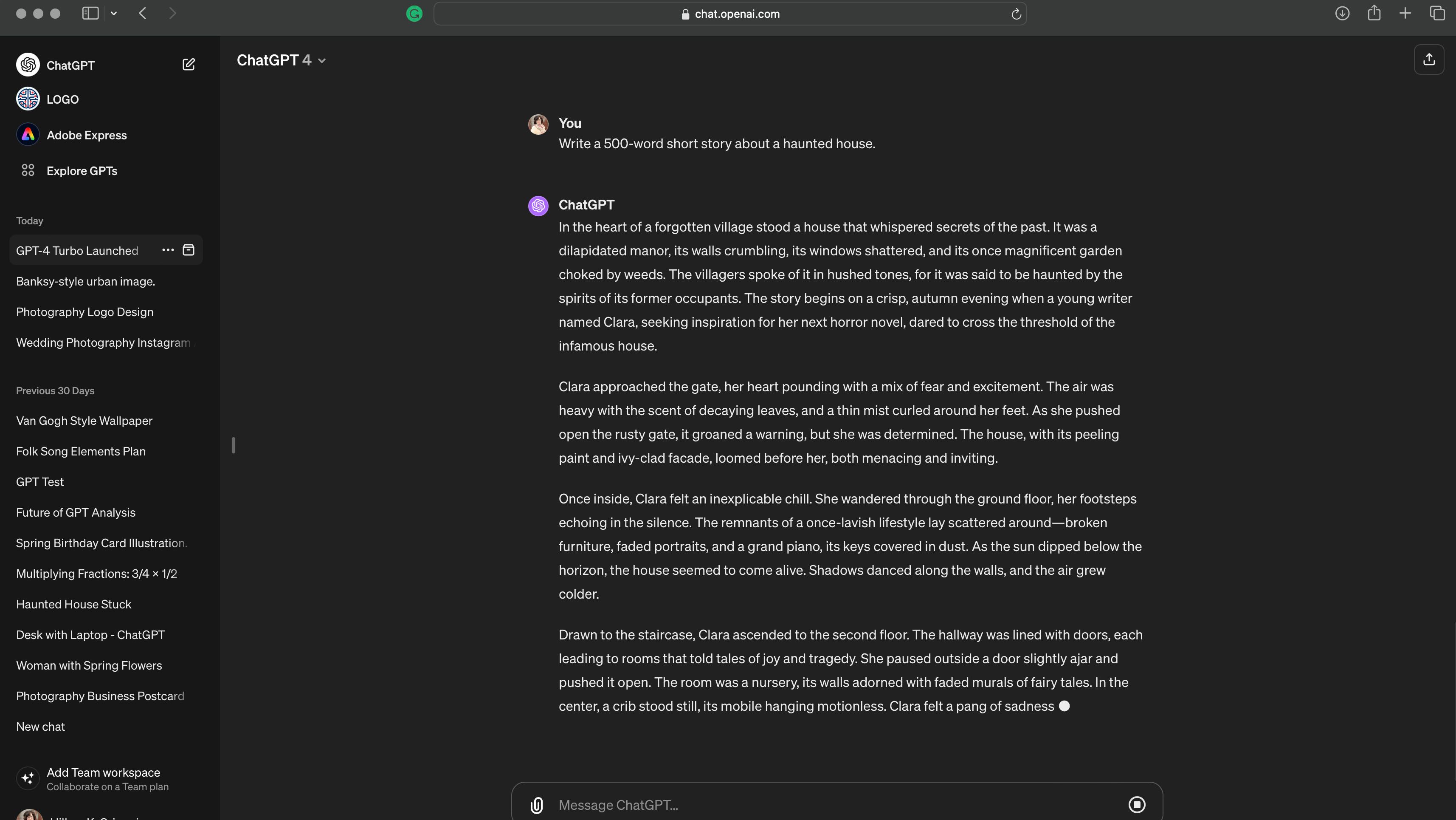The height and width of the screenshot is (820, 1456).
Task: Open the Safari sidebar options chevron
Action: pos(114,14)
